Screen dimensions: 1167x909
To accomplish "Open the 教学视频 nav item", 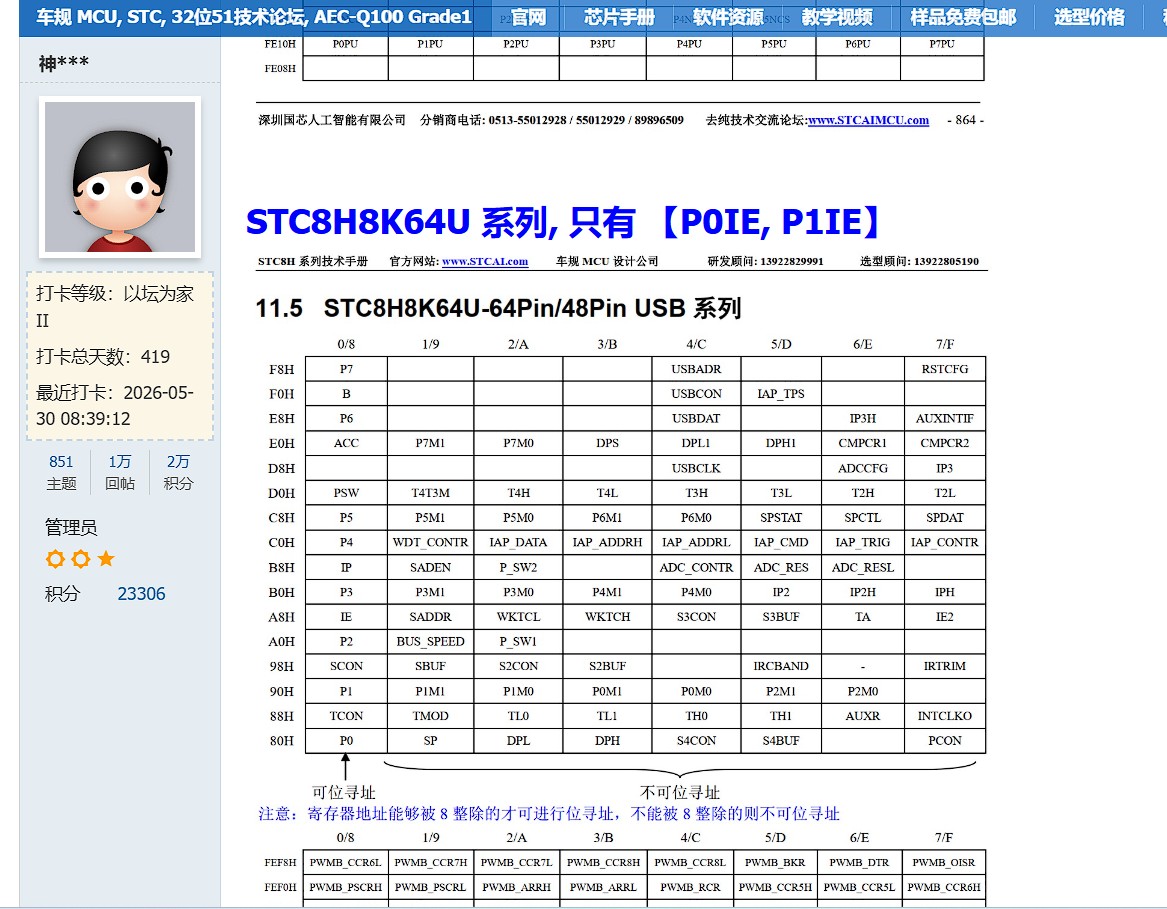I will [x=837, y=17].
